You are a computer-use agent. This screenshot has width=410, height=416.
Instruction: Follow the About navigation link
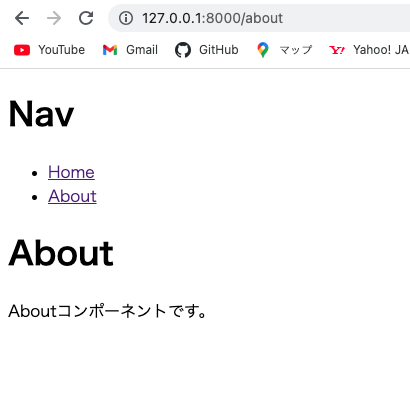click(x=72, y=196)
